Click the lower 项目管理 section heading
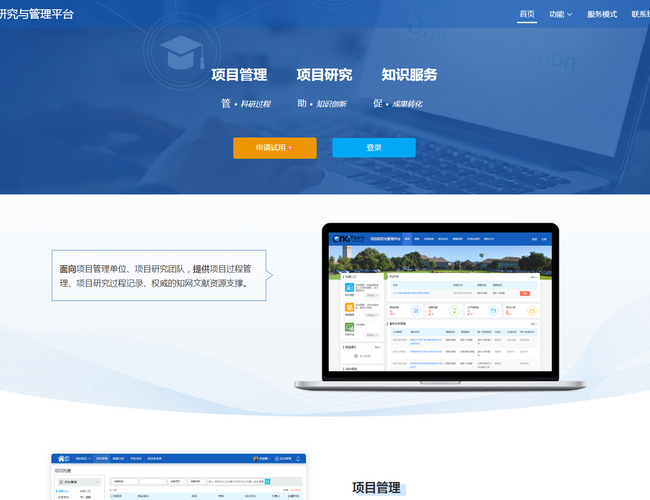This screenshot has width=650, height=500. (376, 488)
